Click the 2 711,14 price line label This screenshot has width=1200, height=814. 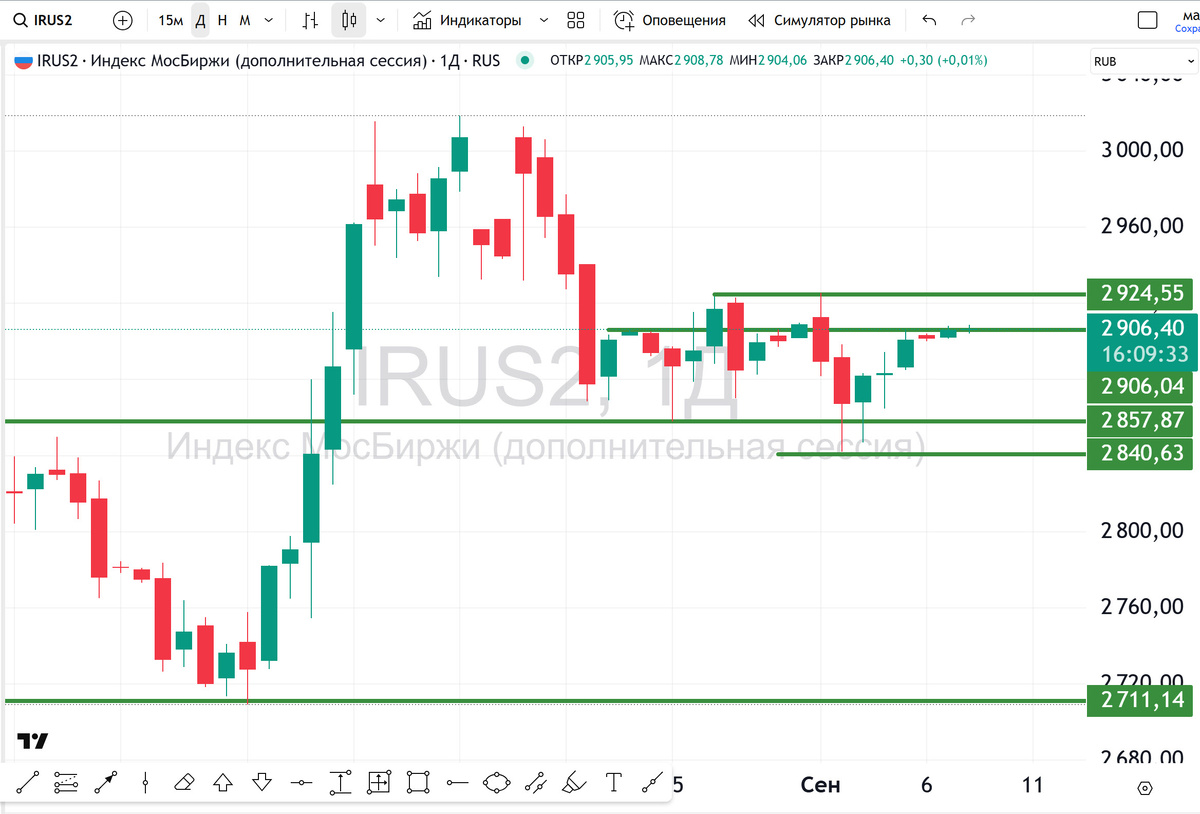pyautogui.click(x=1141, y=699)
